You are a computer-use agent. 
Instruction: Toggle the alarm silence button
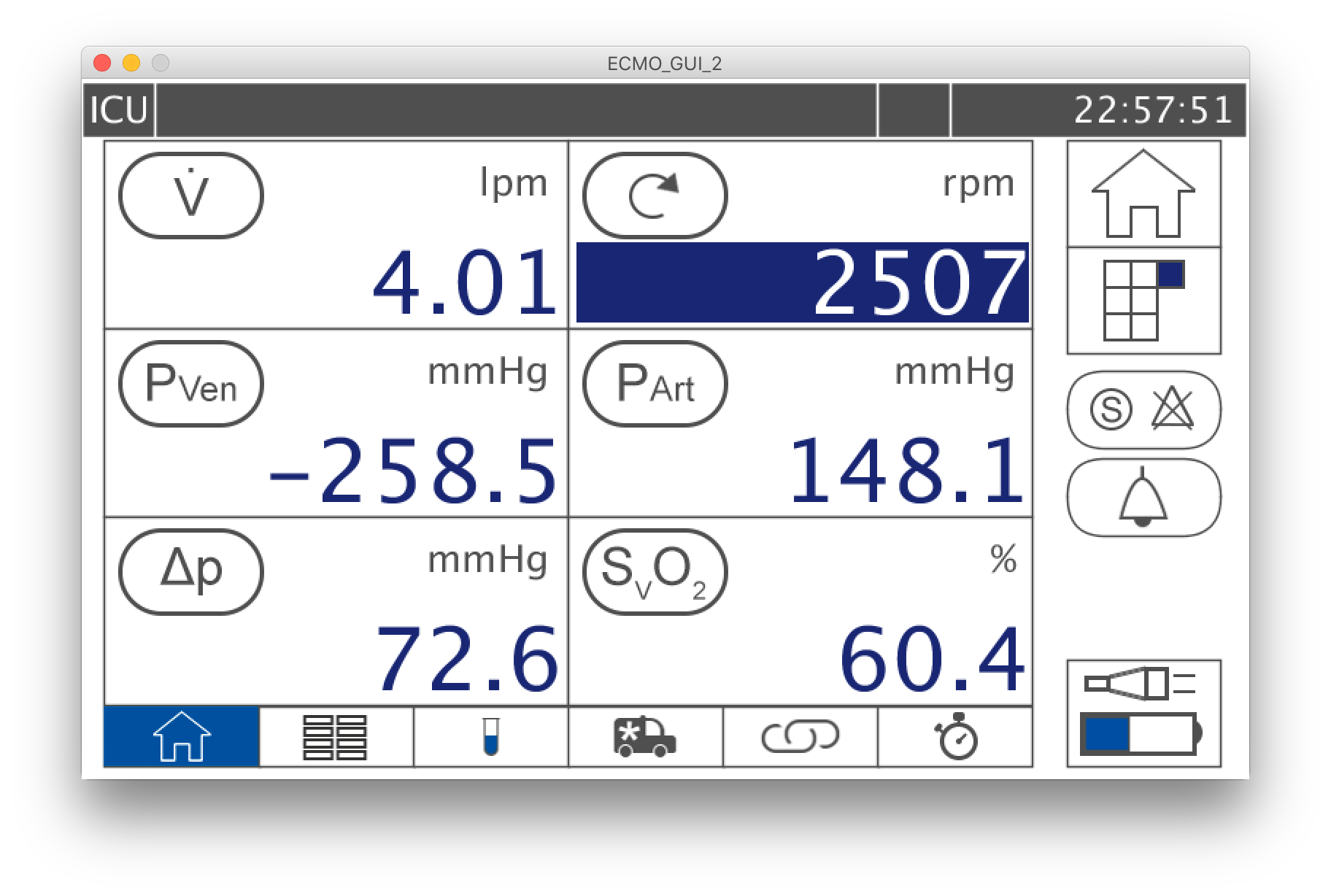pyautogui.click(x=1143, y=409)
